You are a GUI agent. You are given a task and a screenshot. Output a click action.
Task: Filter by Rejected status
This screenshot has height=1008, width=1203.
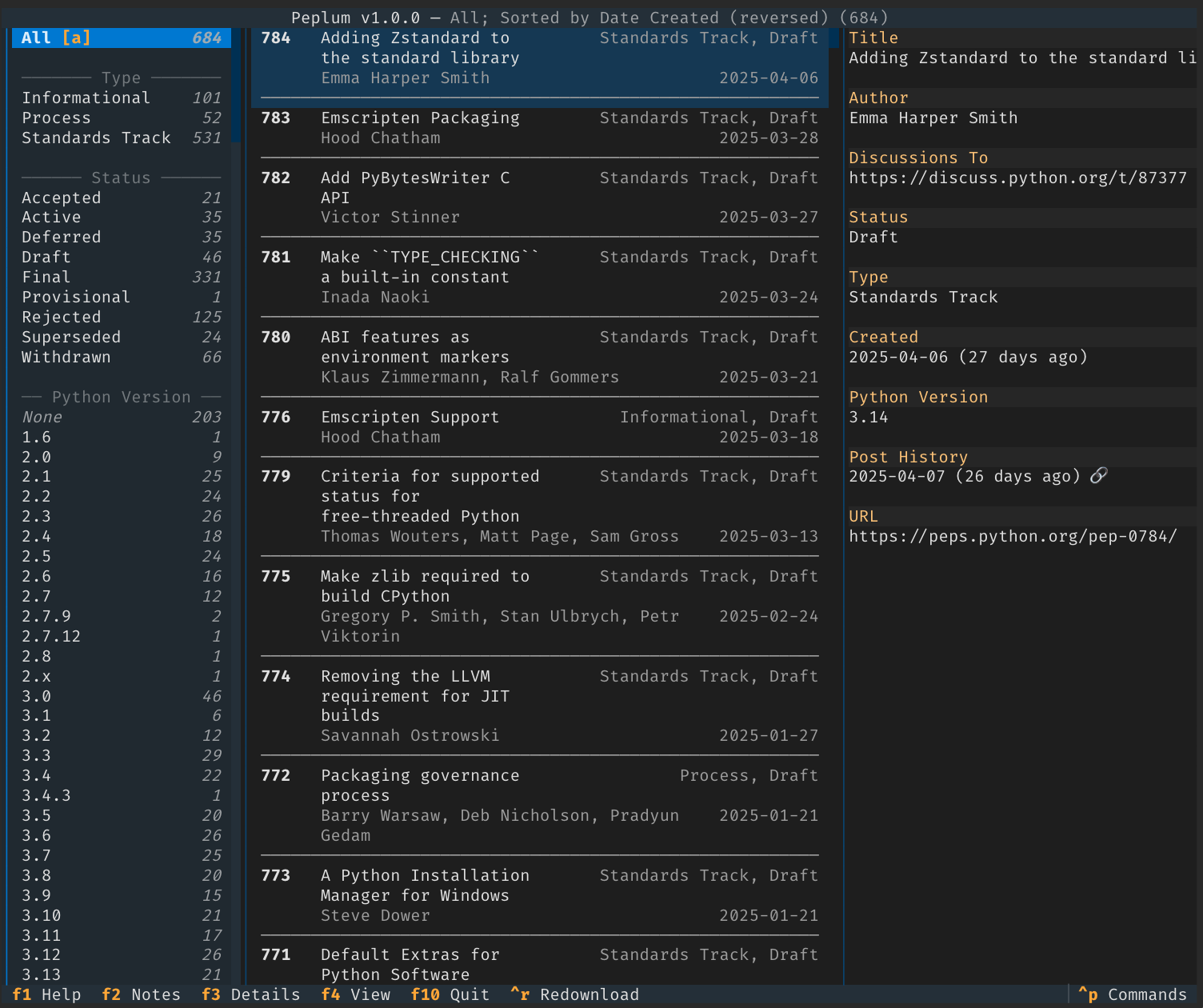122,317
